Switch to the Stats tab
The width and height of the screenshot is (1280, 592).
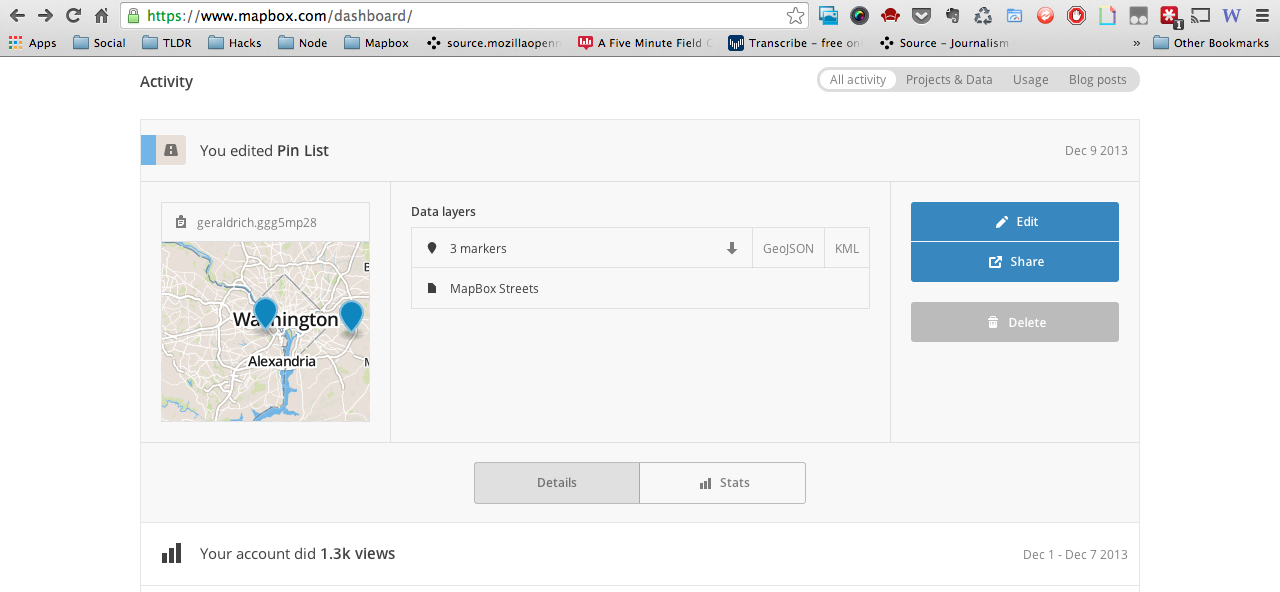(723, 483)
